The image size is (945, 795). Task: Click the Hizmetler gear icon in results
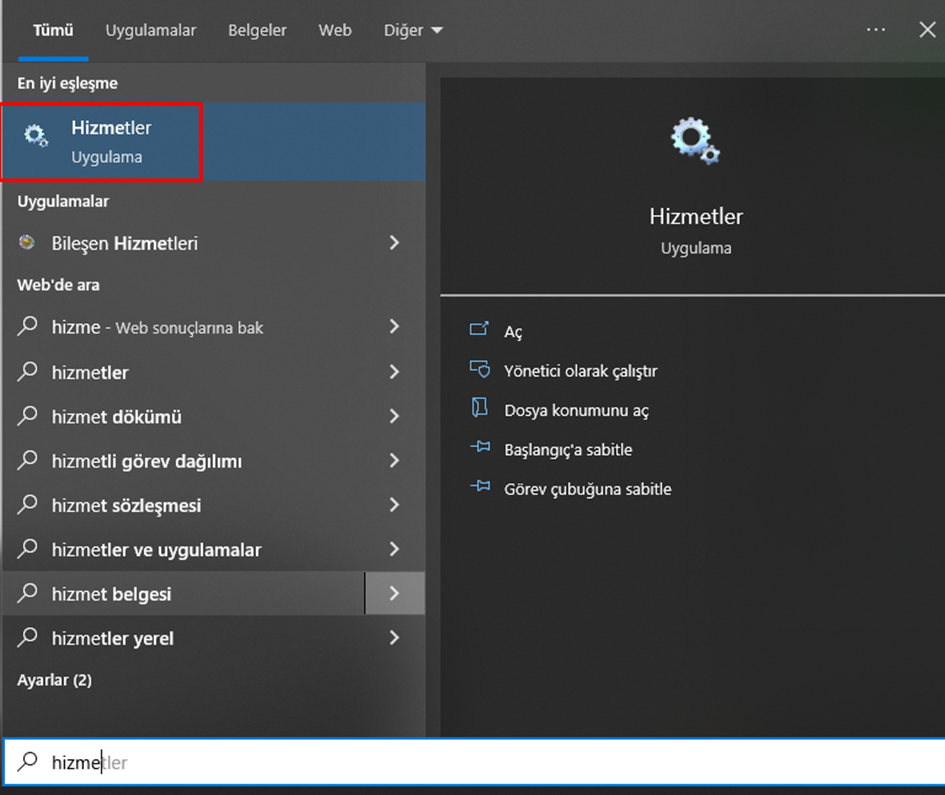point(36,136)
